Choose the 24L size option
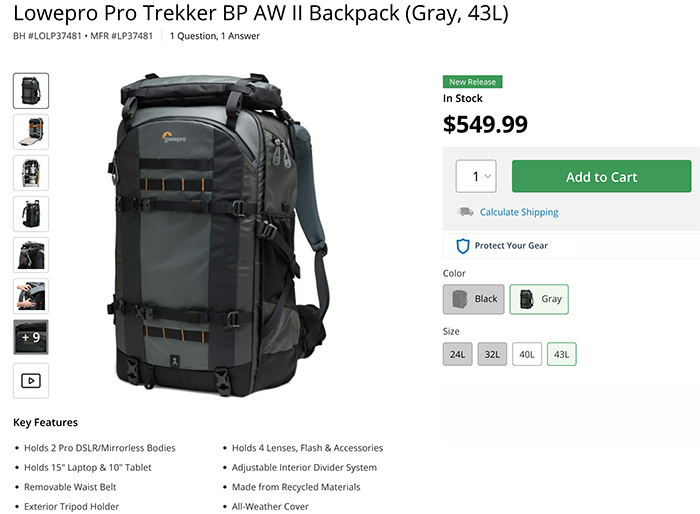 [458, 354]
